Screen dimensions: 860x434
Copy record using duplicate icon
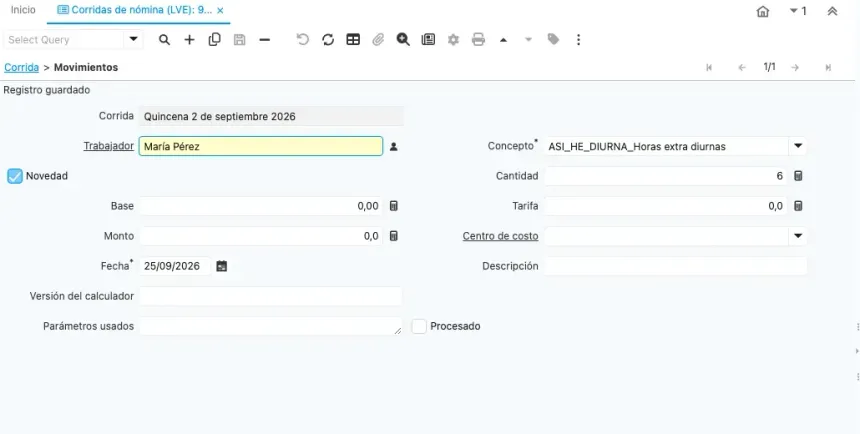pos(214,40)
